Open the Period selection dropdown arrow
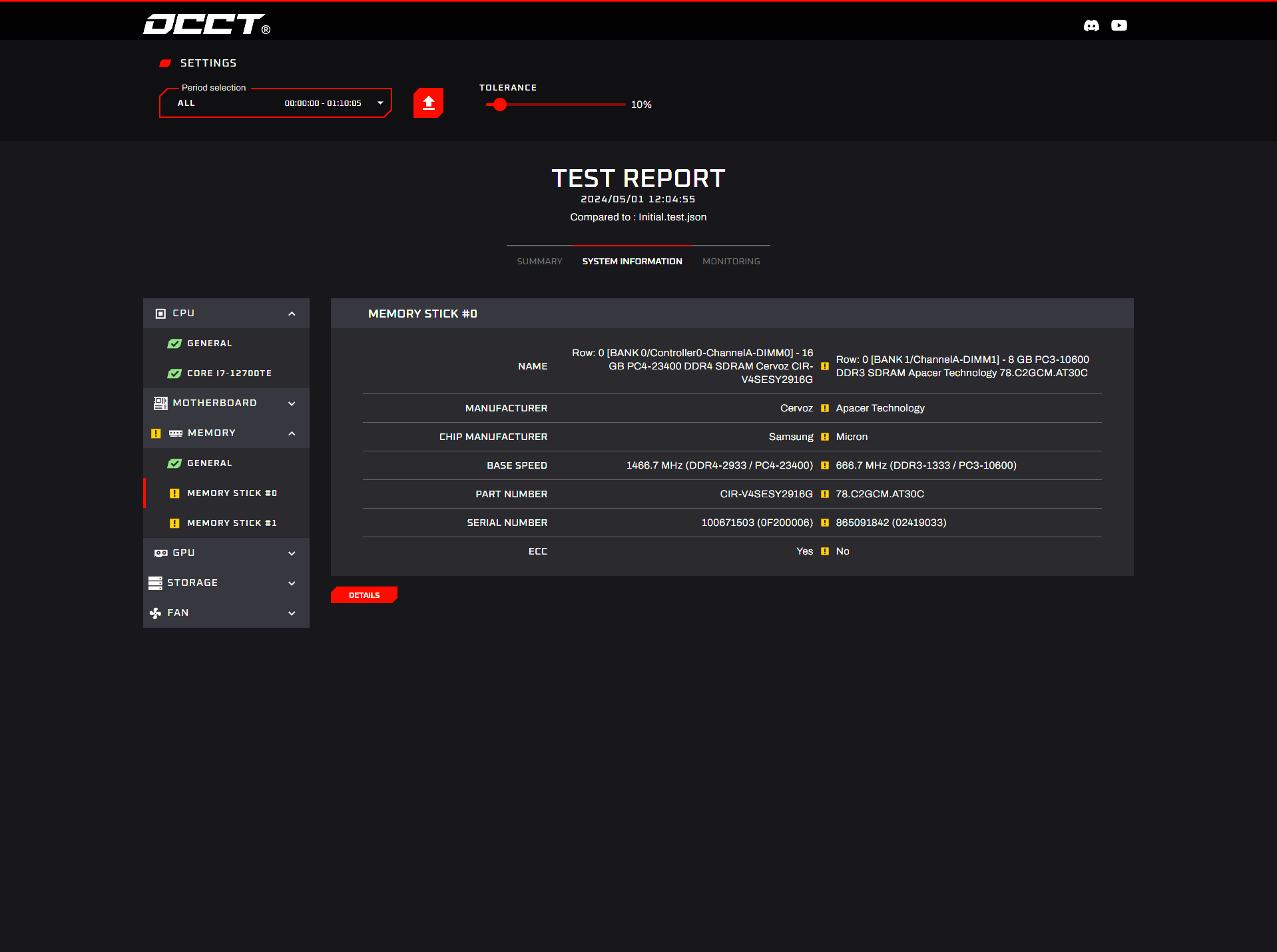Screen dimensions: 1277x952 380,103
